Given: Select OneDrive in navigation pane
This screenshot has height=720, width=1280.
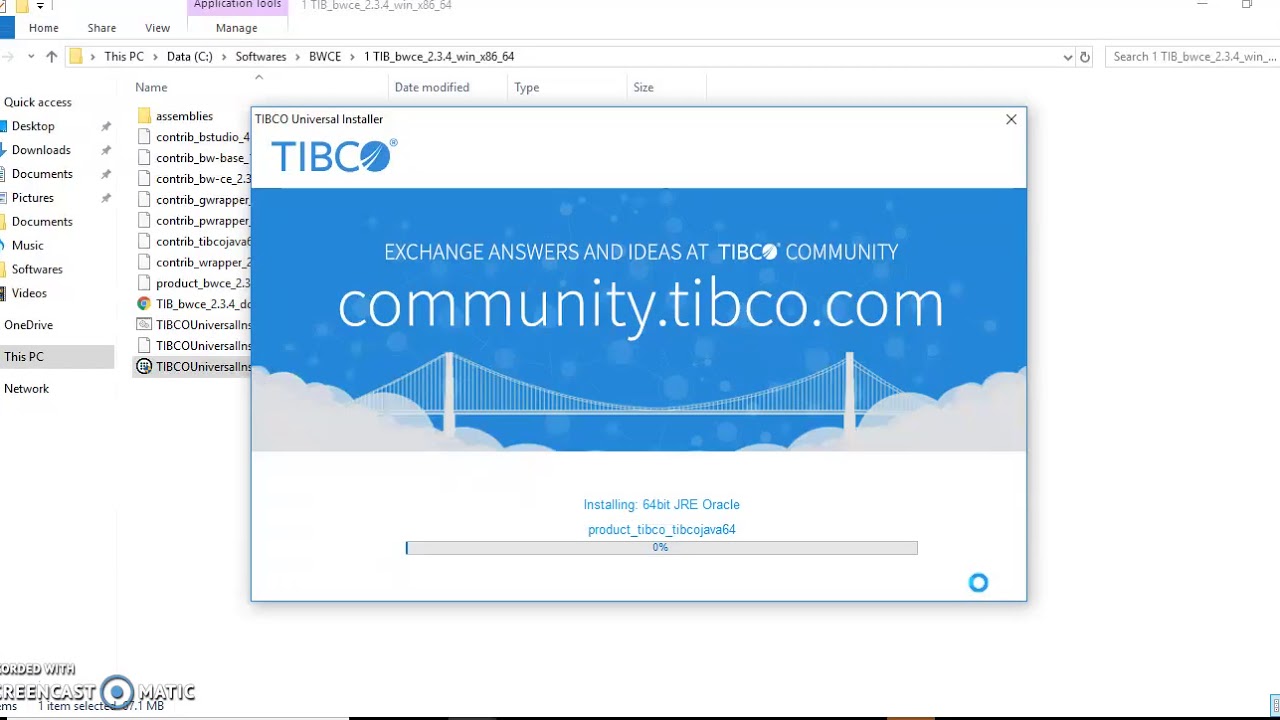Looking at the screenshot, I should point(28,325).
